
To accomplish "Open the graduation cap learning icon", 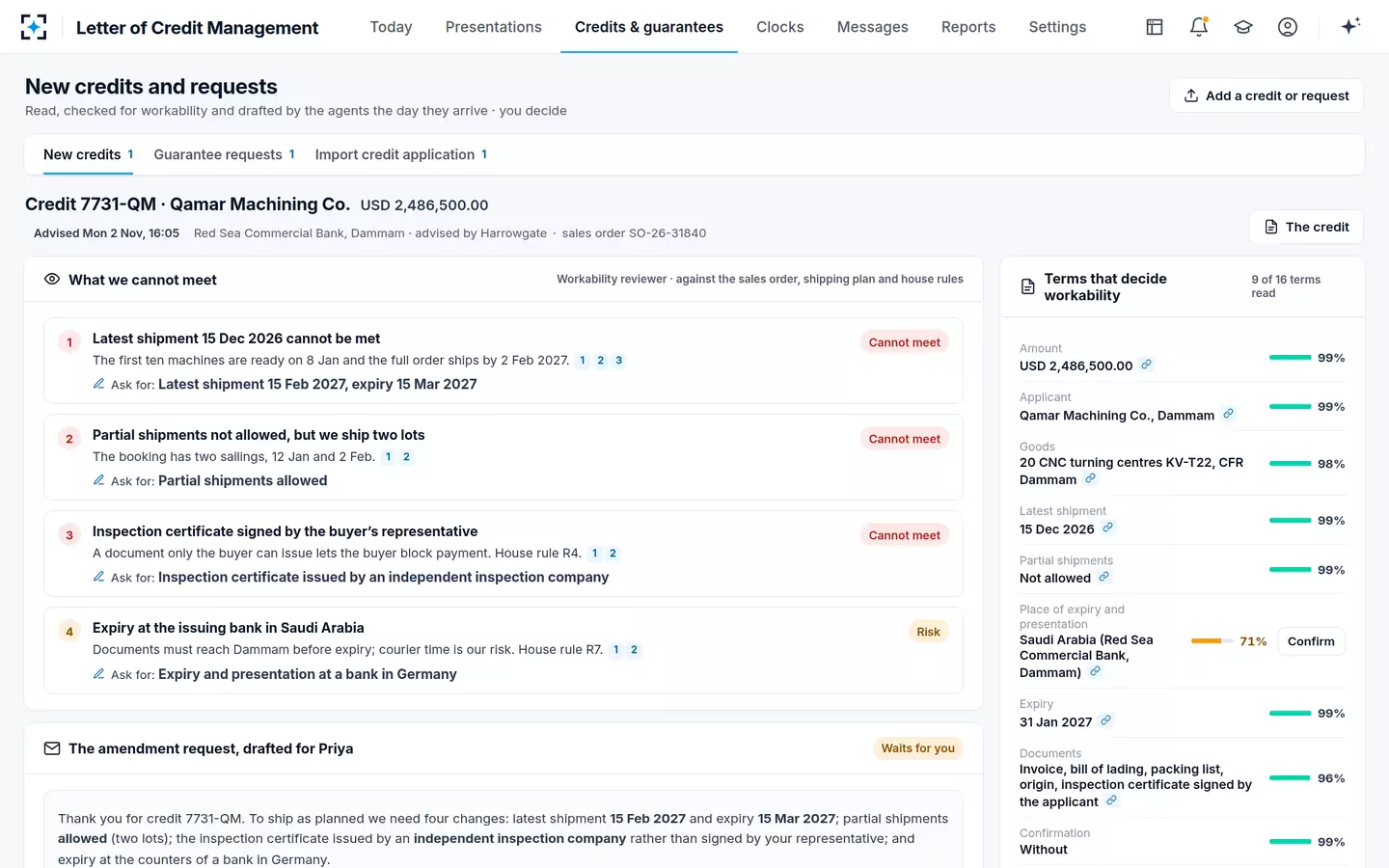I will point(1243,27).
